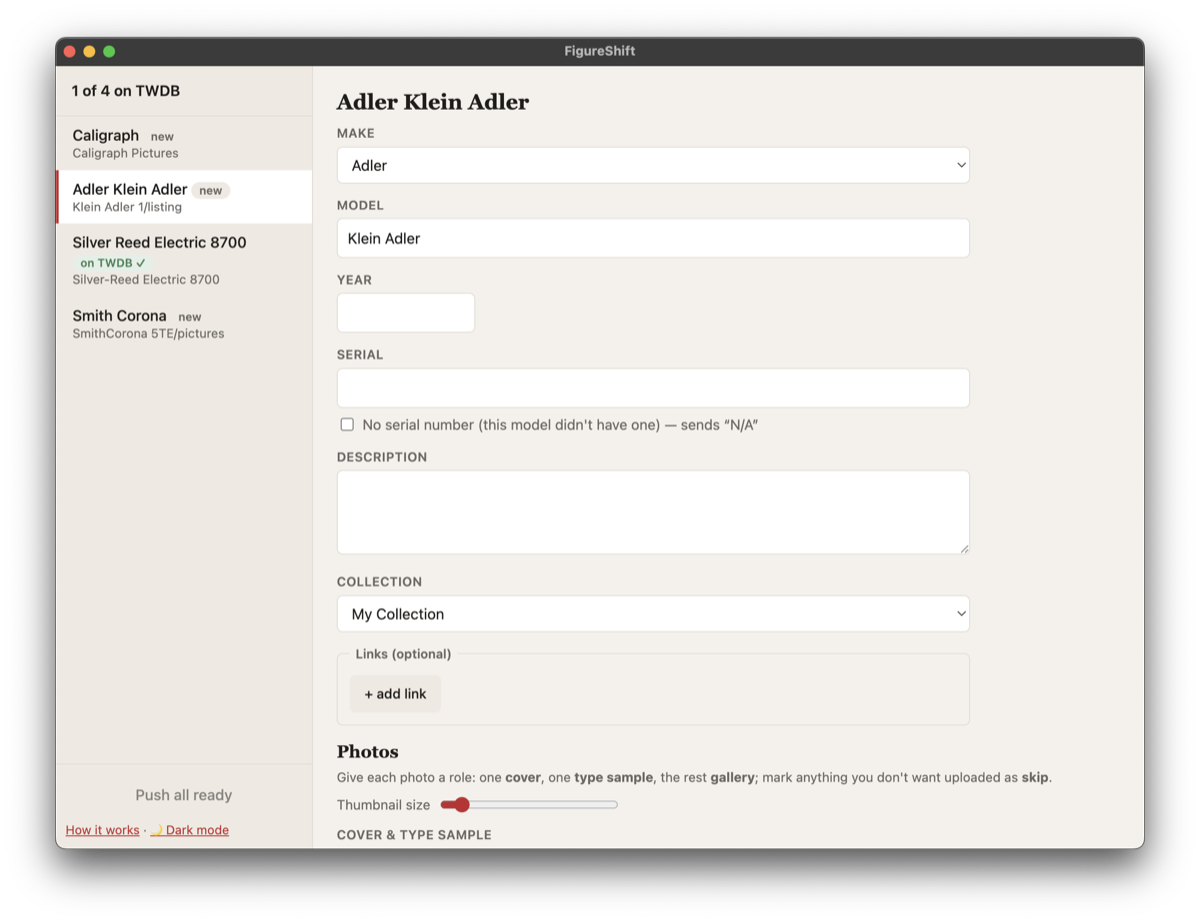The image size is (1200, 922).
Task: Open the Collection dropdown showing My Collection
Action: coord(653,614)
